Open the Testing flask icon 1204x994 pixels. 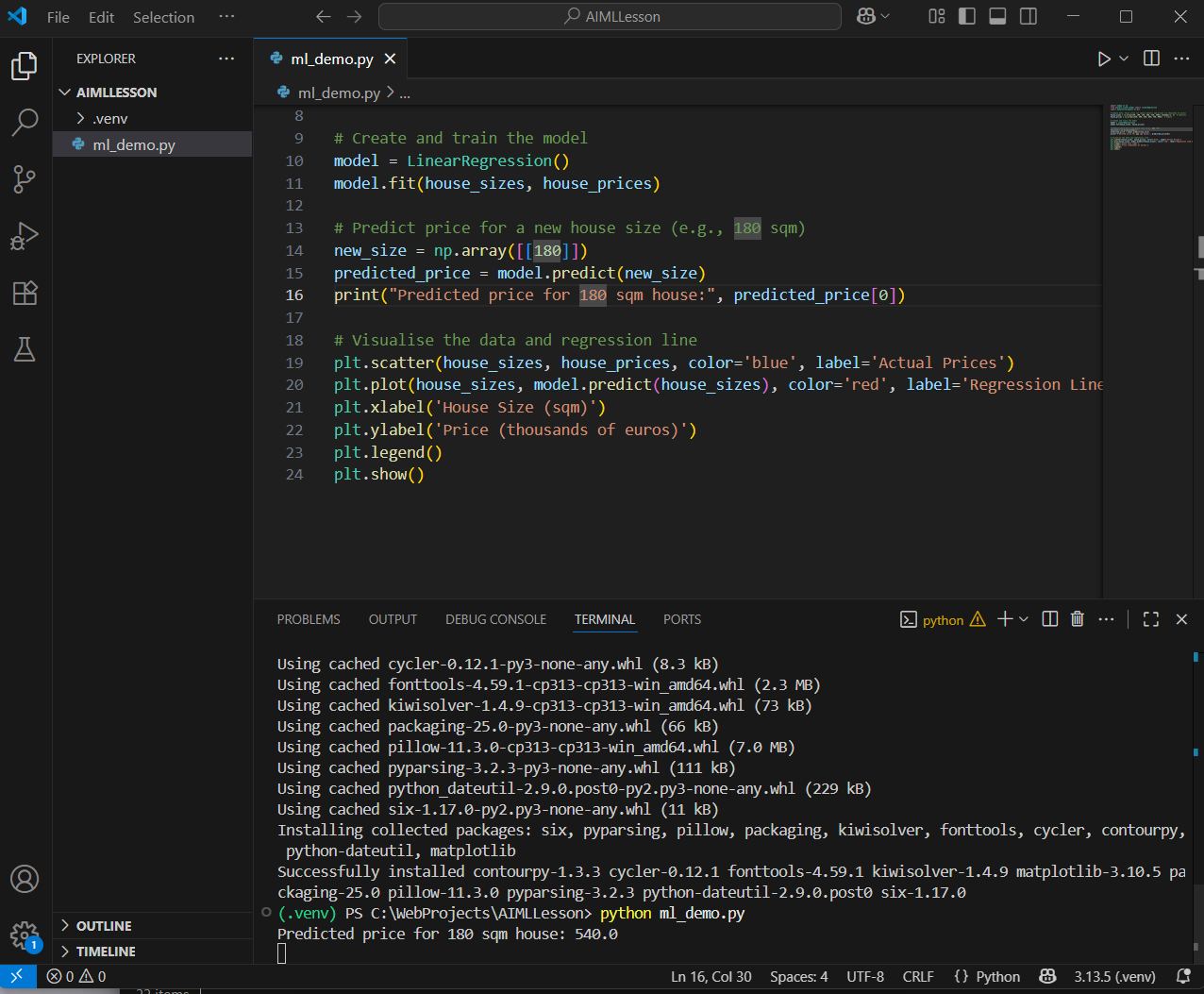(x=25, y=349)
